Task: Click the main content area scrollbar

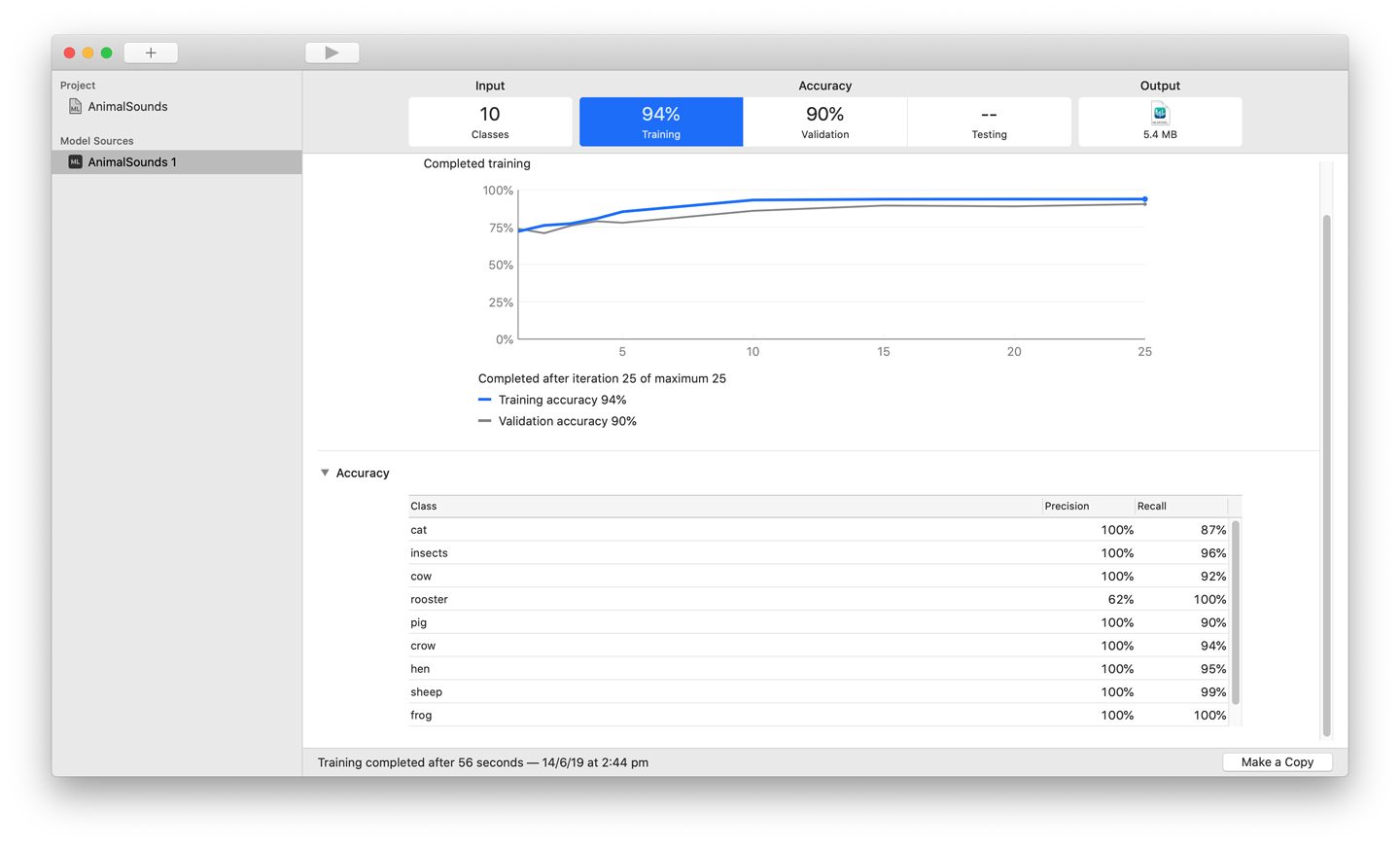Action: coord(1326,475)
